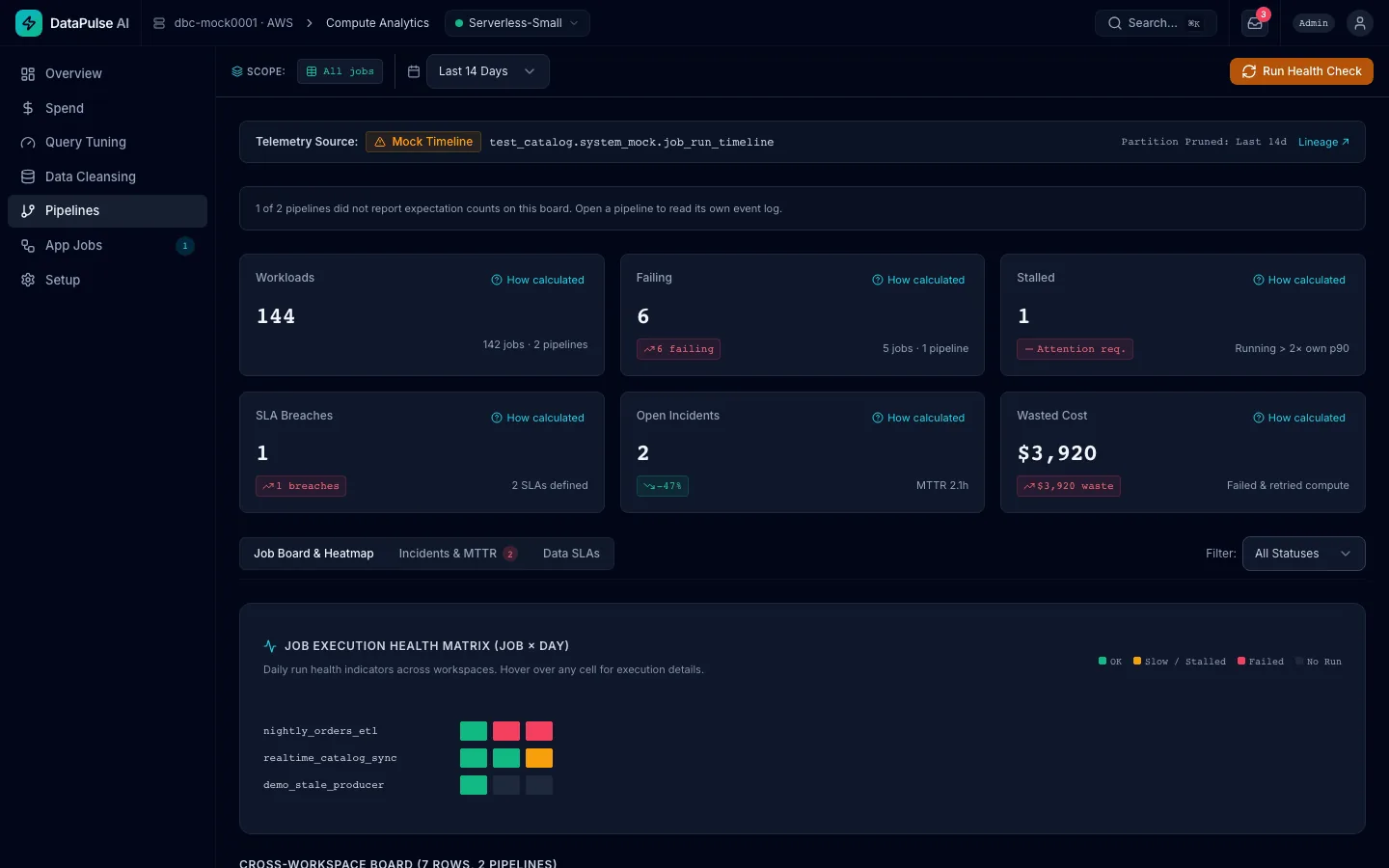Open Setup in the sidebar
Viewport: 1389px width, 868px height.
[x=107, y=280]
